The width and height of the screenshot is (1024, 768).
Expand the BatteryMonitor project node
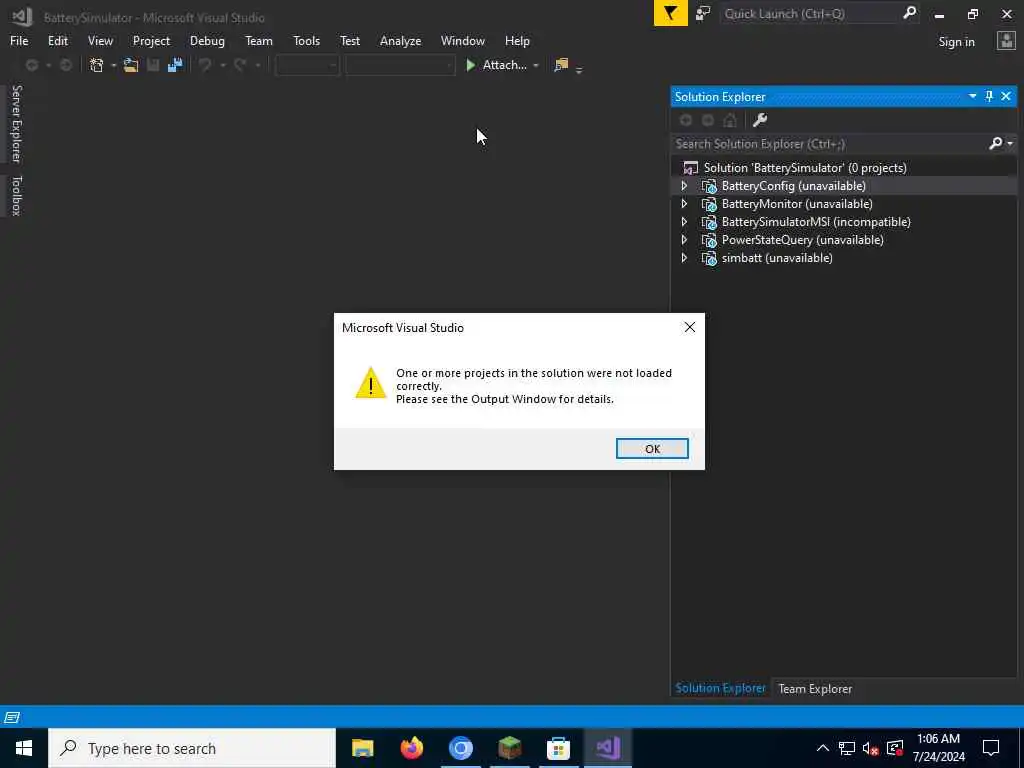click(x=684, y=204)
